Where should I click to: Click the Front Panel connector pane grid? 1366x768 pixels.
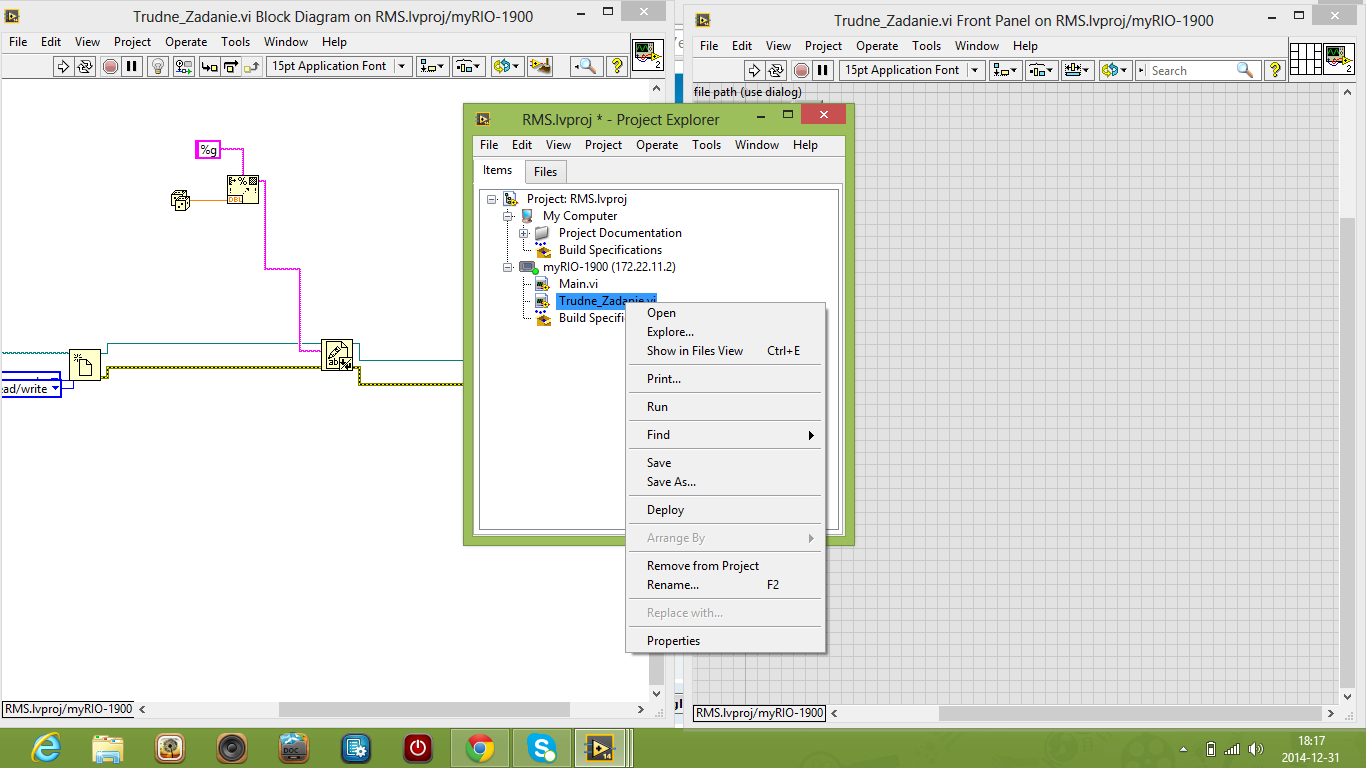[1306, 60]
